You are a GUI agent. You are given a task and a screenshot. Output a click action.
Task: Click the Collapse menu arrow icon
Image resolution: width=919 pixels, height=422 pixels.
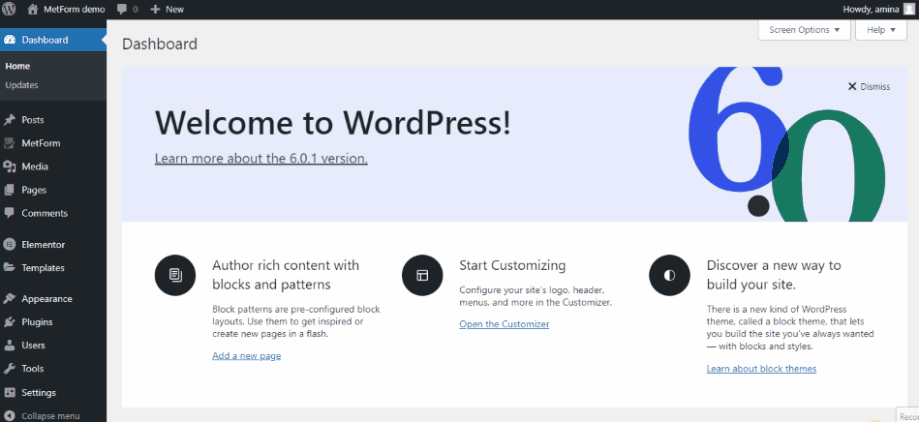tap(9, 416)
